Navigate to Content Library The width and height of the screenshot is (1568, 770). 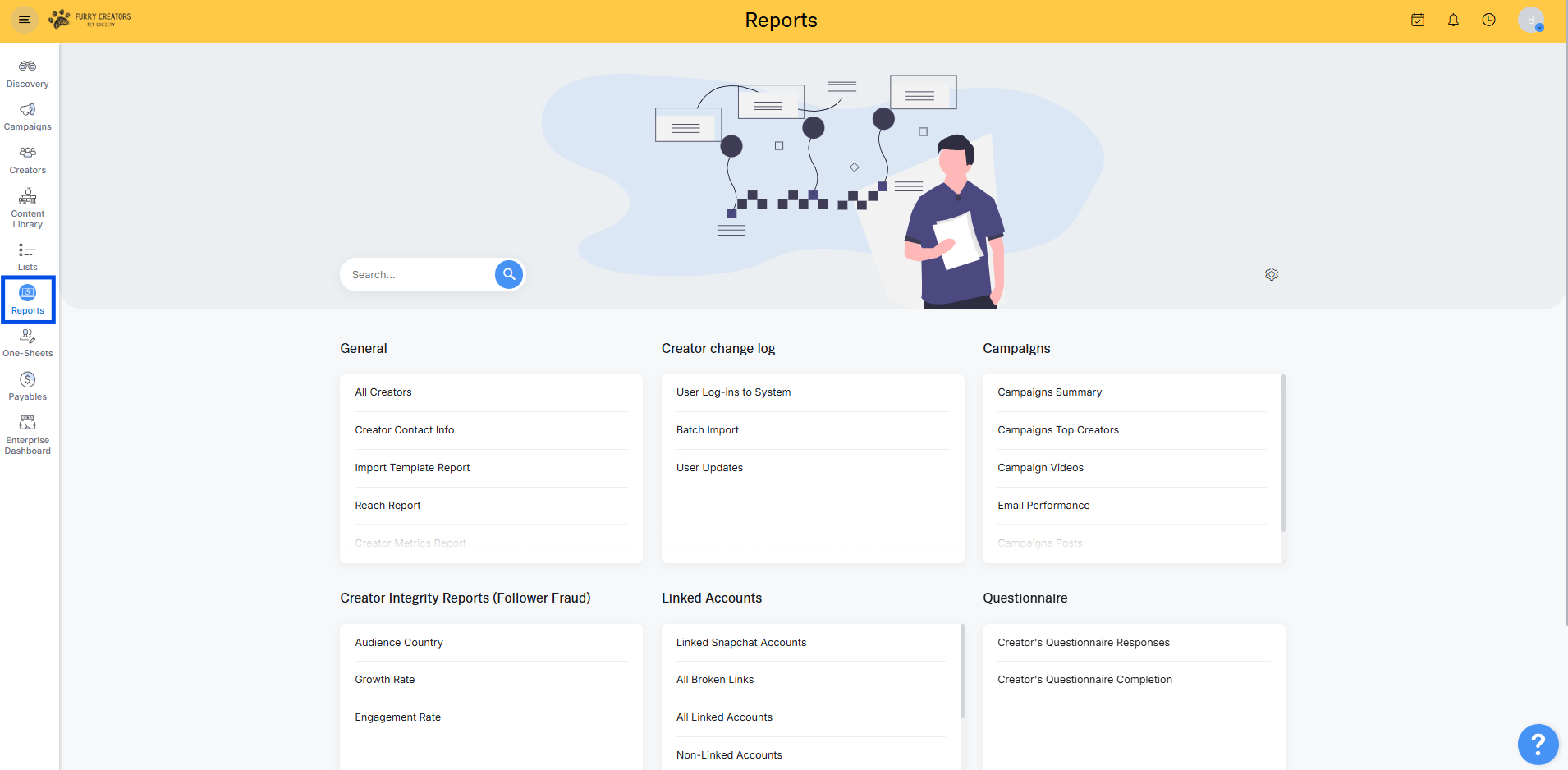coord(28,208)
